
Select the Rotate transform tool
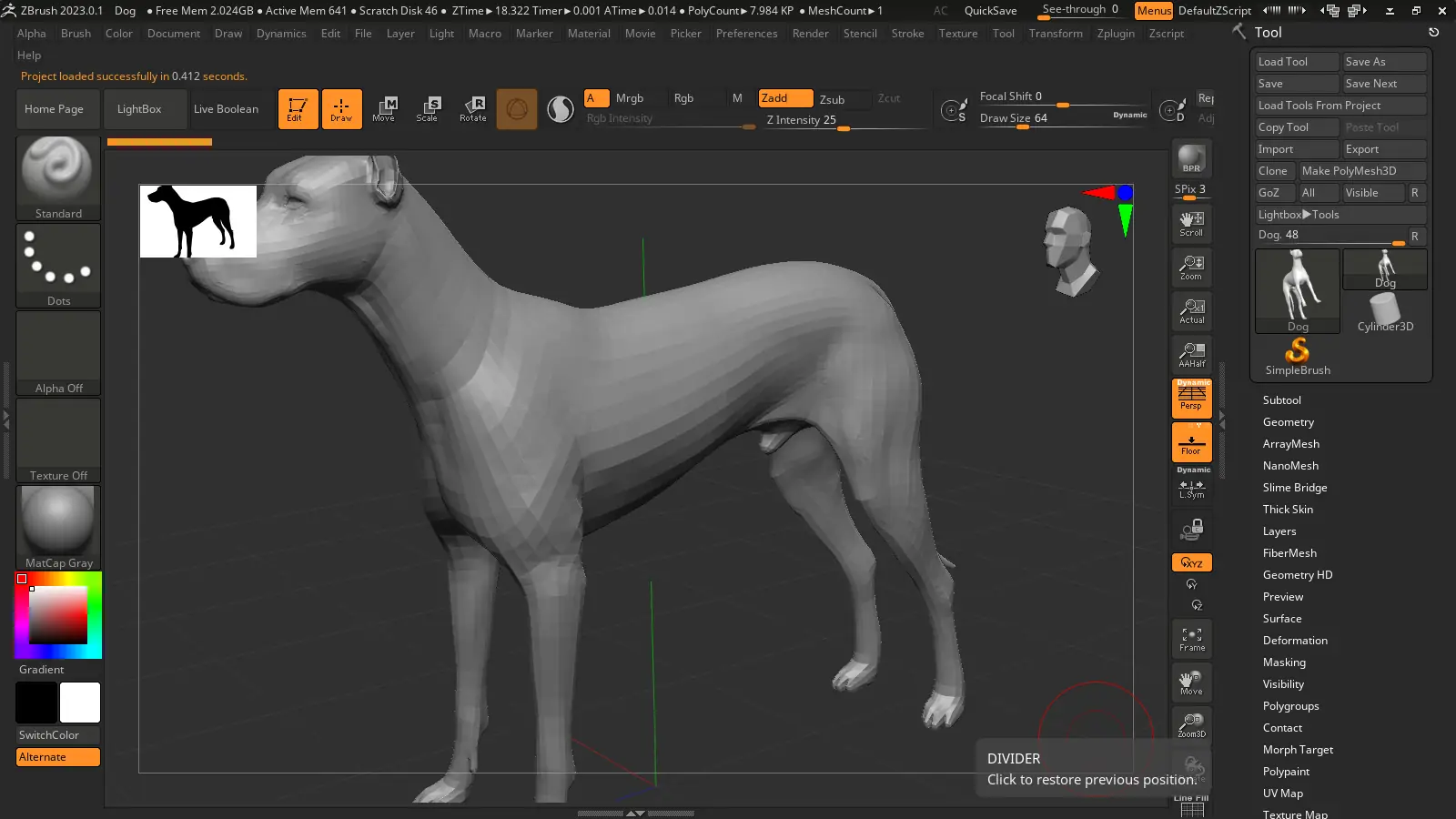coord(473,109)
